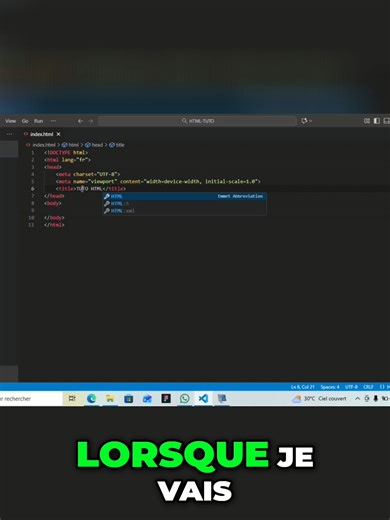This screenshot has height=520, width=390.
Task: Click the opening head tag line
Action: tap(53, 167)
